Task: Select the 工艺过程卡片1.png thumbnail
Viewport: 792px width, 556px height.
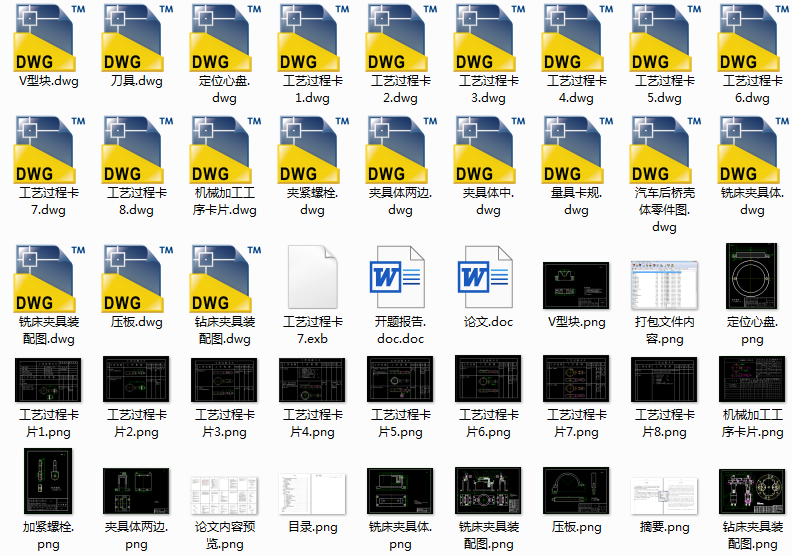Action: [48, 380]
